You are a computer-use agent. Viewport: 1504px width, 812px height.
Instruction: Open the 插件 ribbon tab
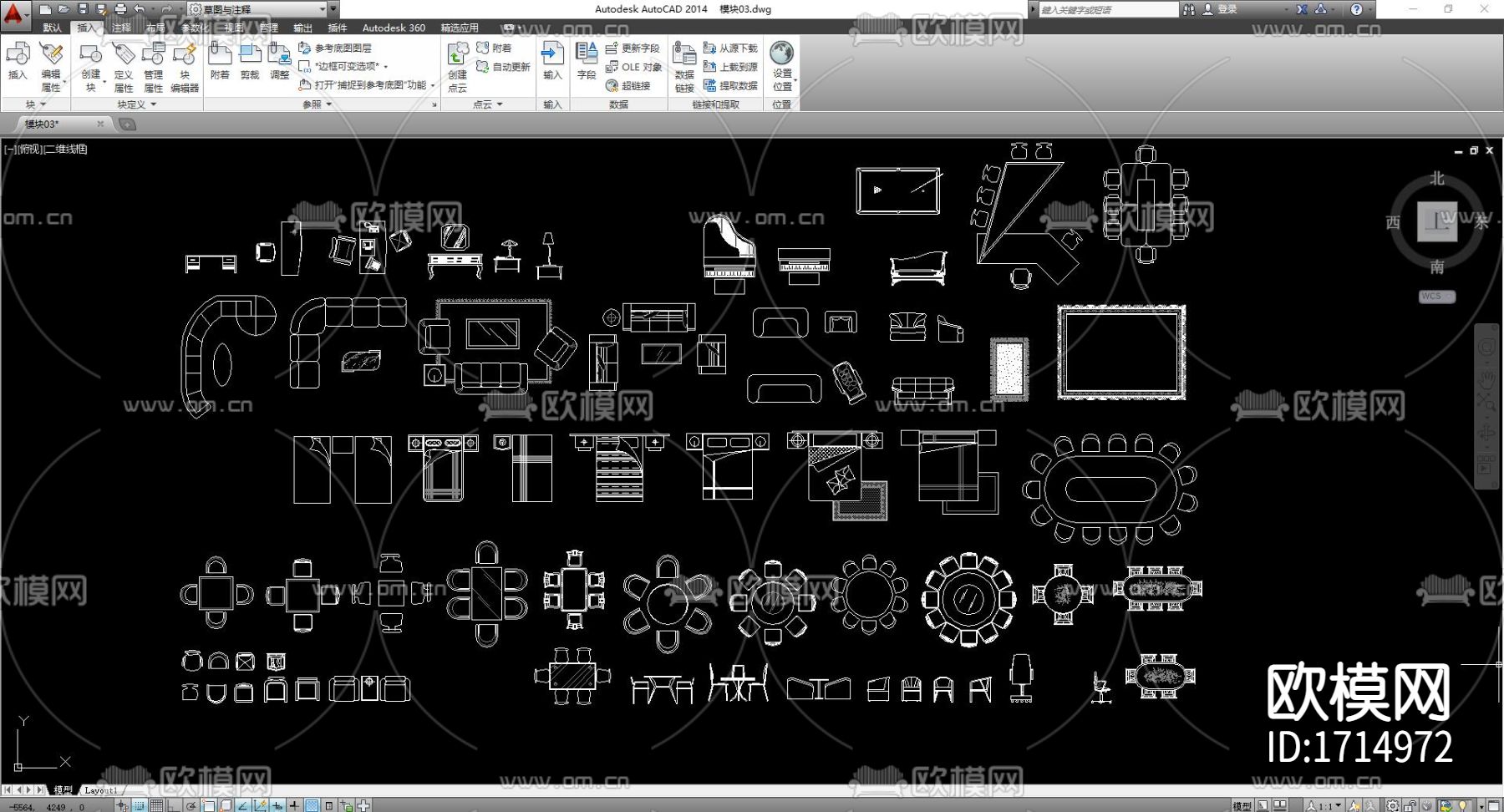(337, 28)
